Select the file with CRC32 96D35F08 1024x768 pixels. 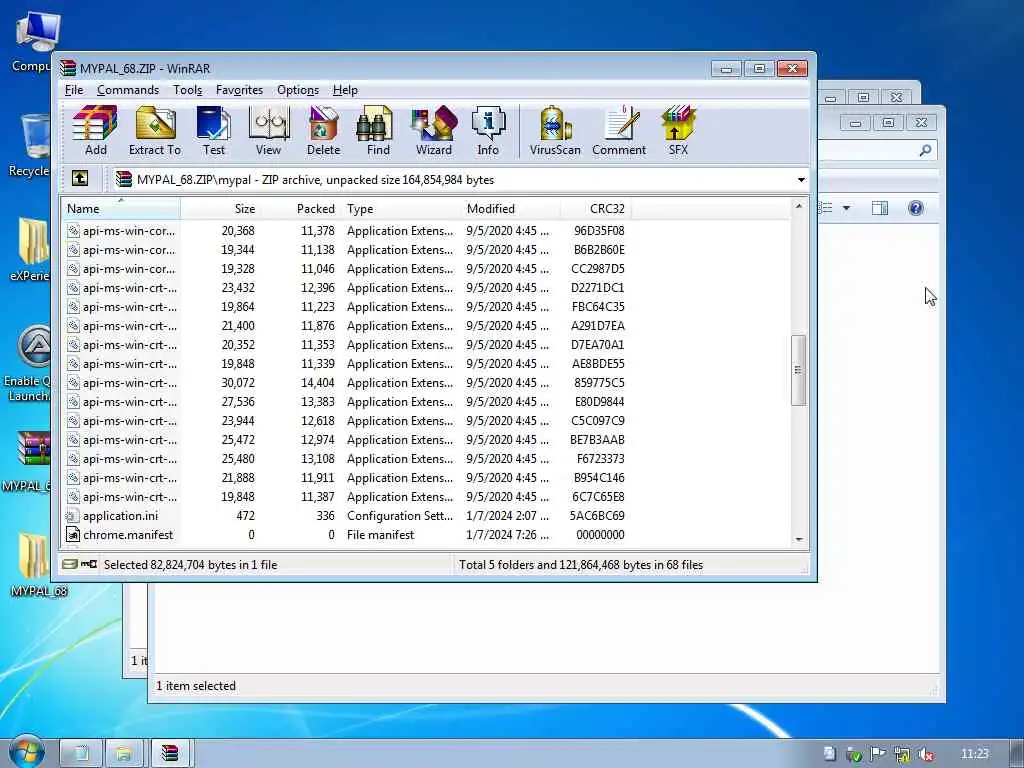[x=346, y=231]
